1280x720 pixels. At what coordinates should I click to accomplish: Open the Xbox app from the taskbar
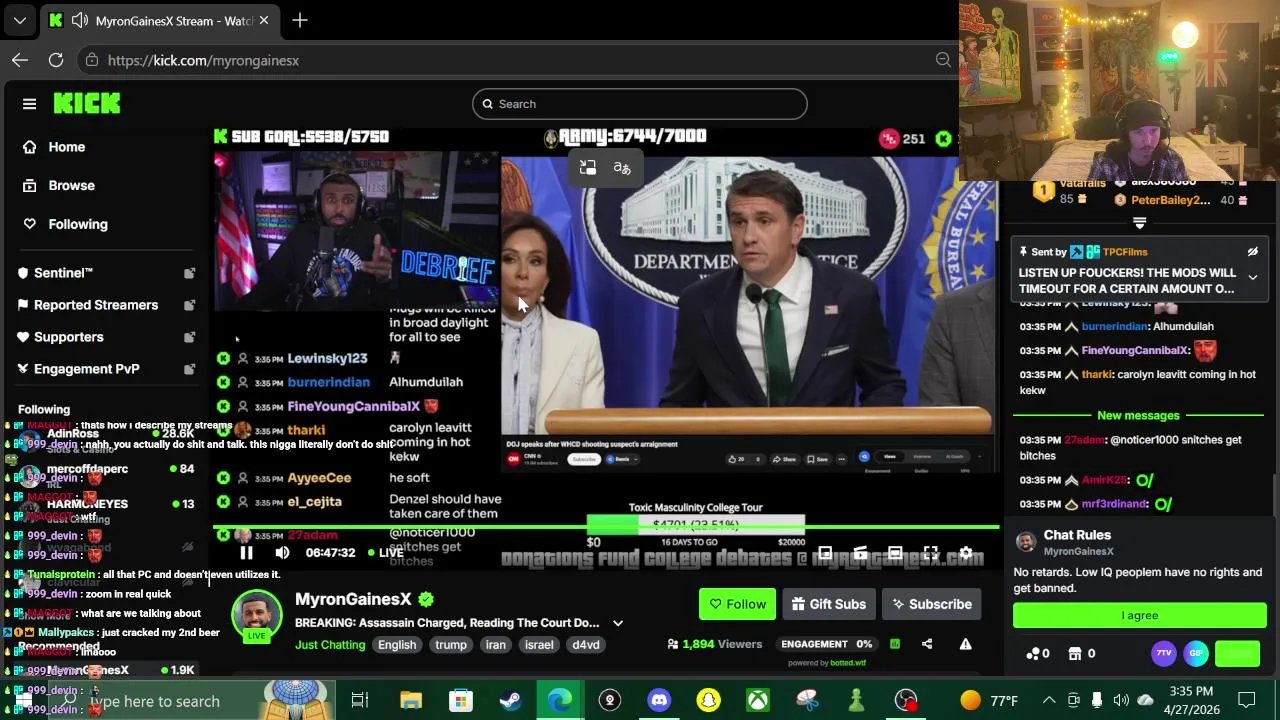tap(758, 700)
